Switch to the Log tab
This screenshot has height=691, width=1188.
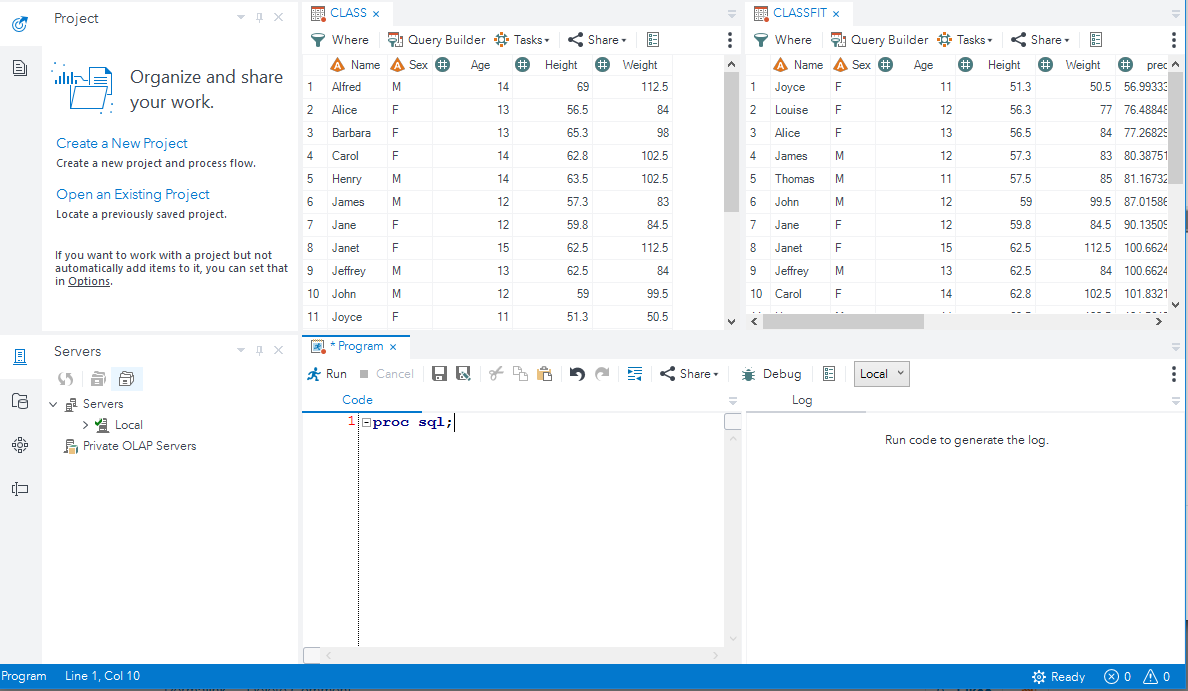coord(801,399)
